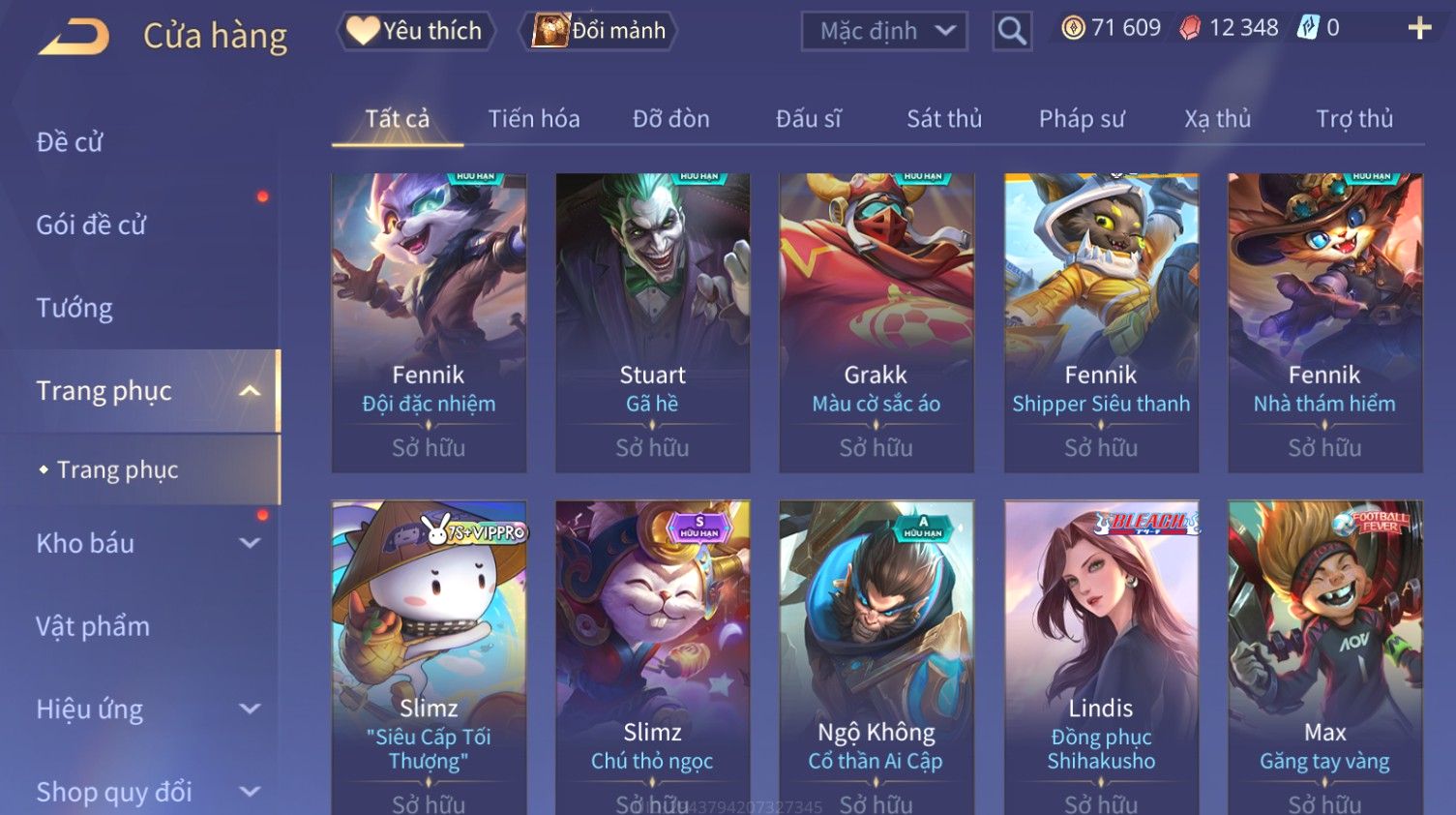Tap the back arrow icon

tap(74, 37)
